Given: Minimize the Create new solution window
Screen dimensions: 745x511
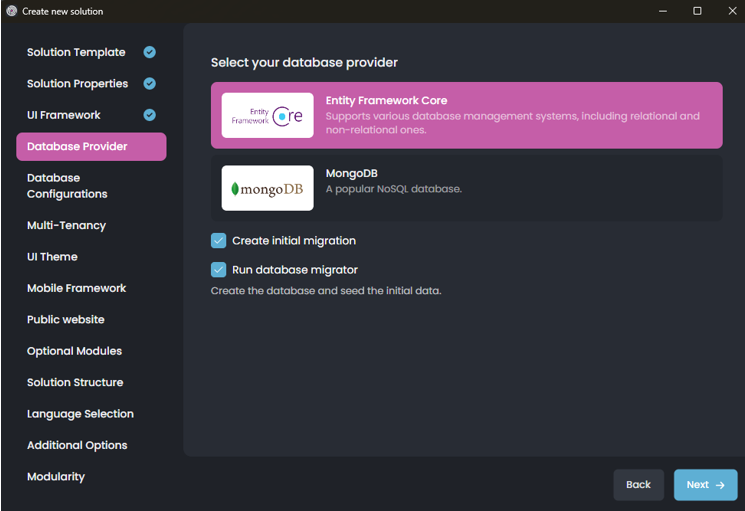Looking at the screenshot, I should [x=663, y=11].
